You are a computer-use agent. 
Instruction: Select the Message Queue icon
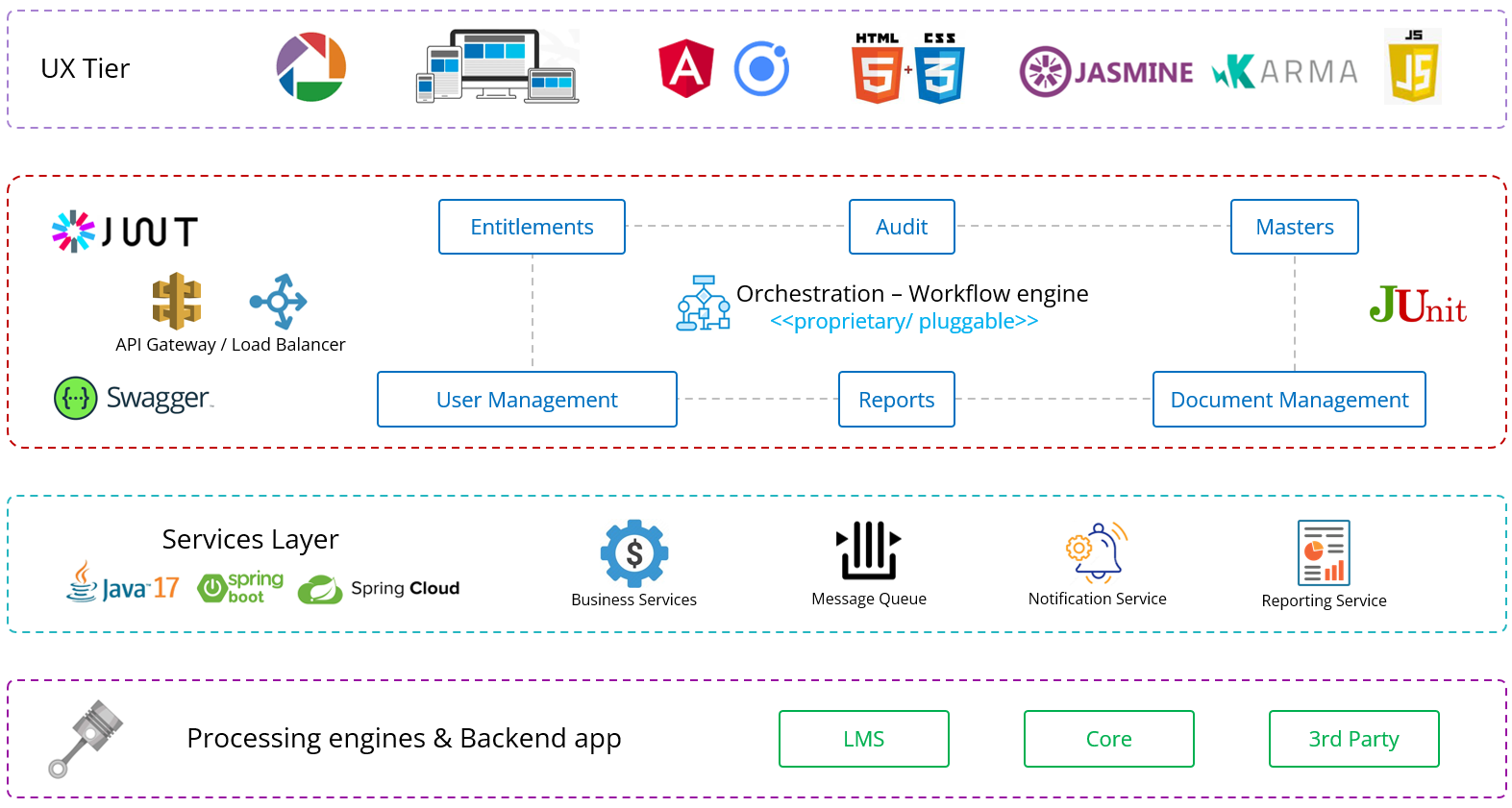click(x=869, y=551)
